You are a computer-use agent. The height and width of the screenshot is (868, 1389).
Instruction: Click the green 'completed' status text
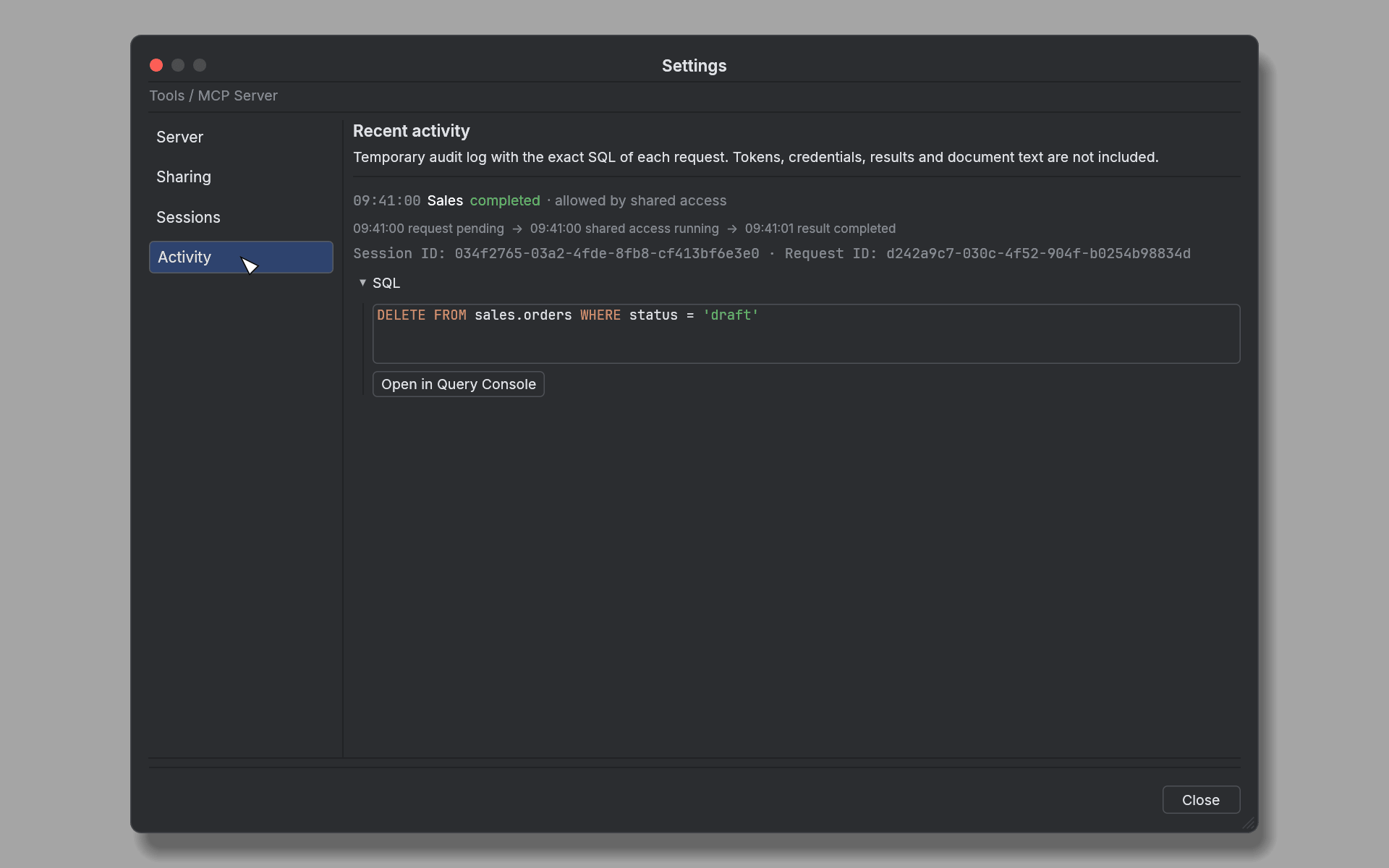pos(505,201)
